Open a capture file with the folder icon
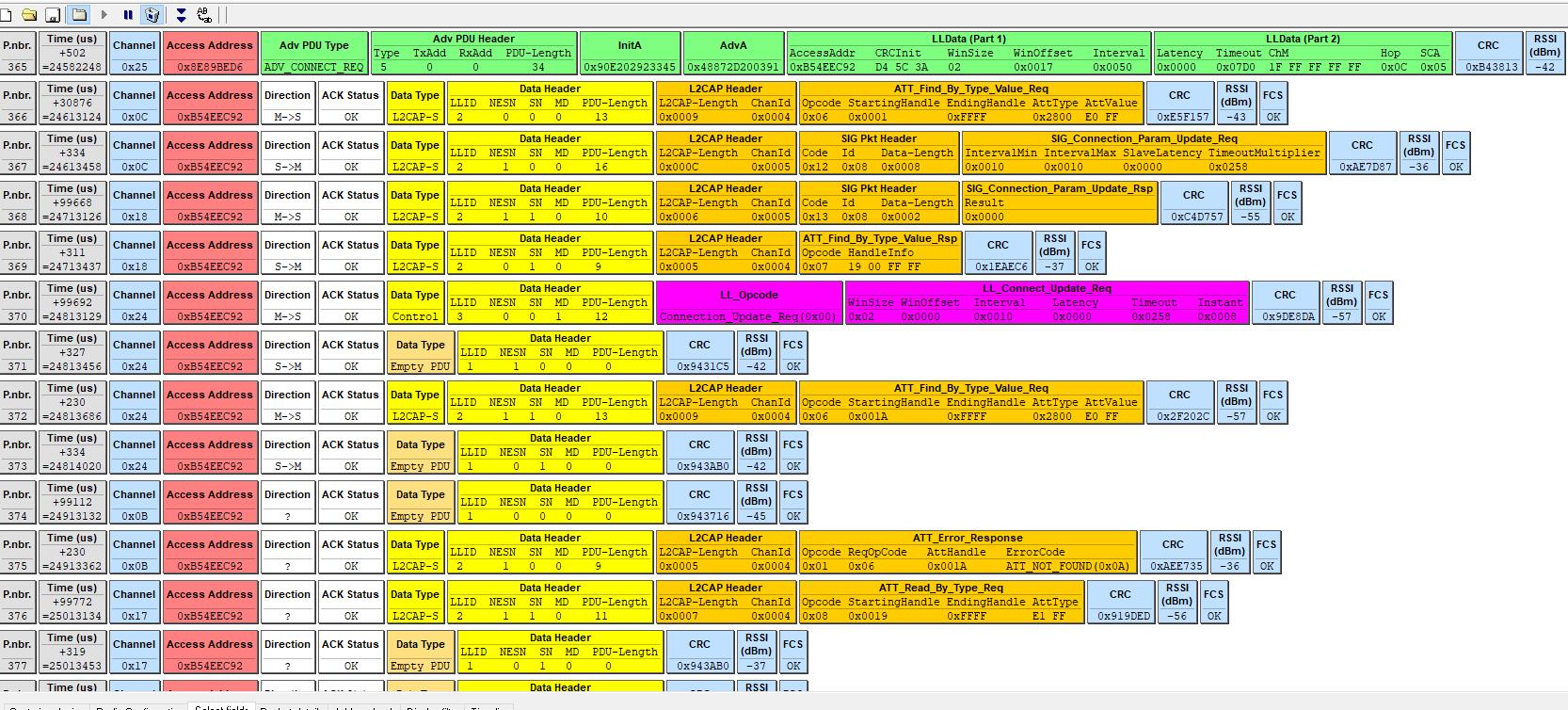Screen dimensions: 1568x710 click(29, 15)
